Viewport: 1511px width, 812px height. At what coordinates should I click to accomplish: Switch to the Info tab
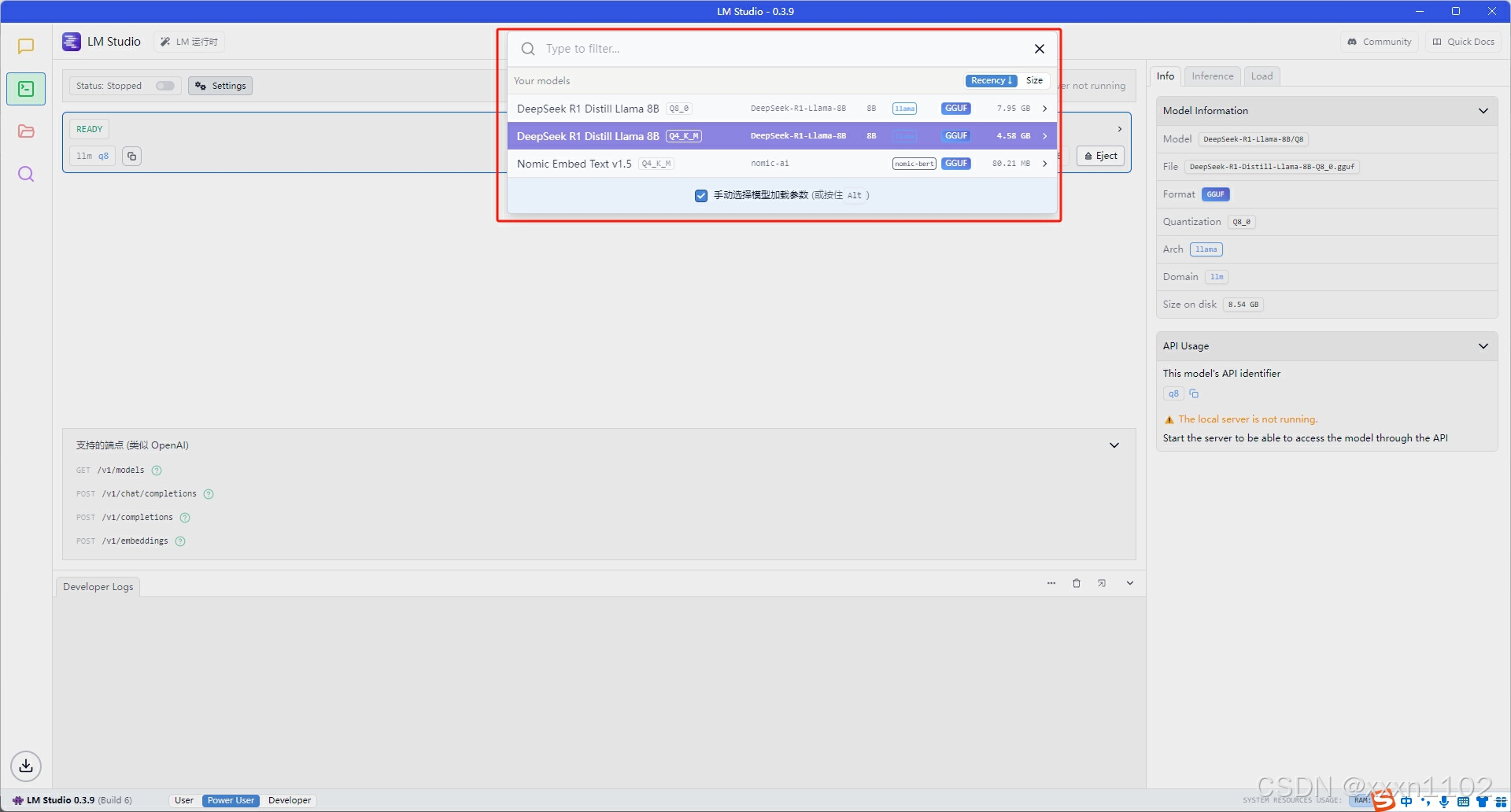(1166, 76)
